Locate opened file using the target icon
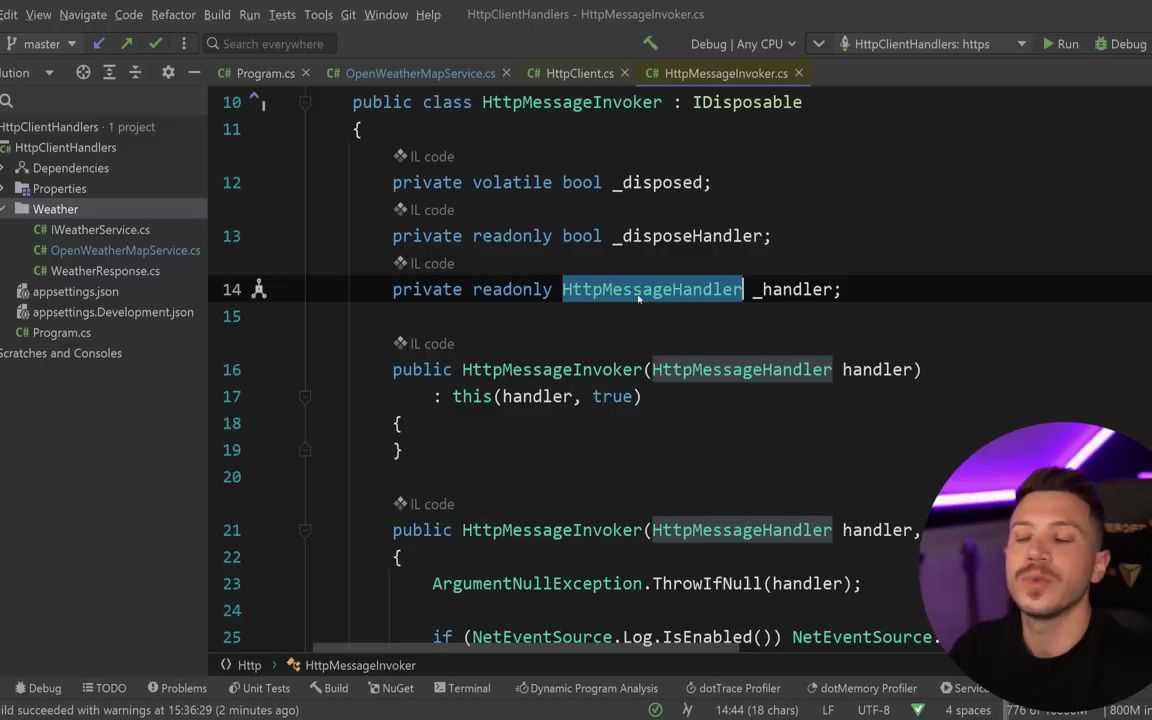Screen dimensions: 1152x720 pos(83,73)
